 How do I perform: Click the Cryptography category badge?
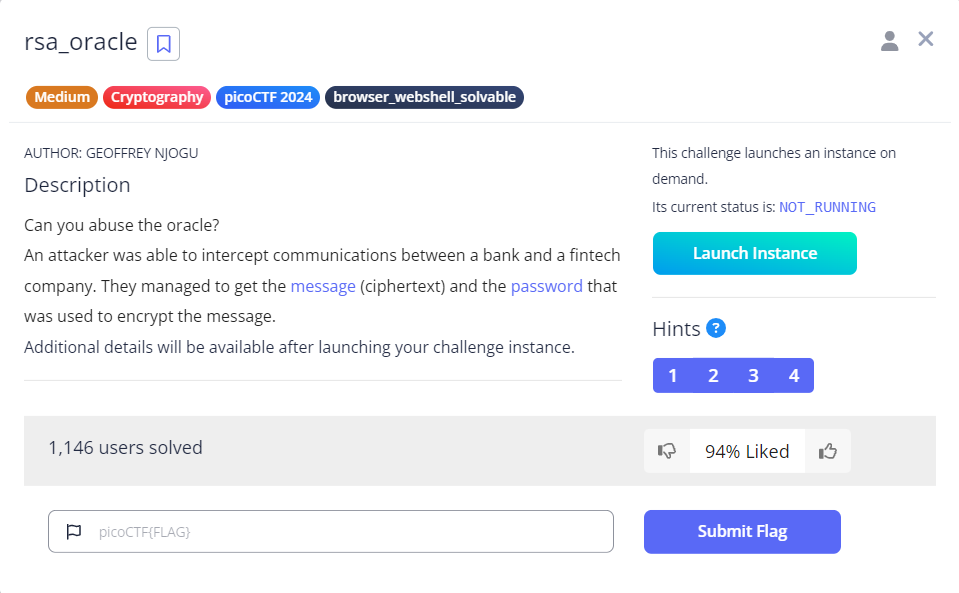156,97
